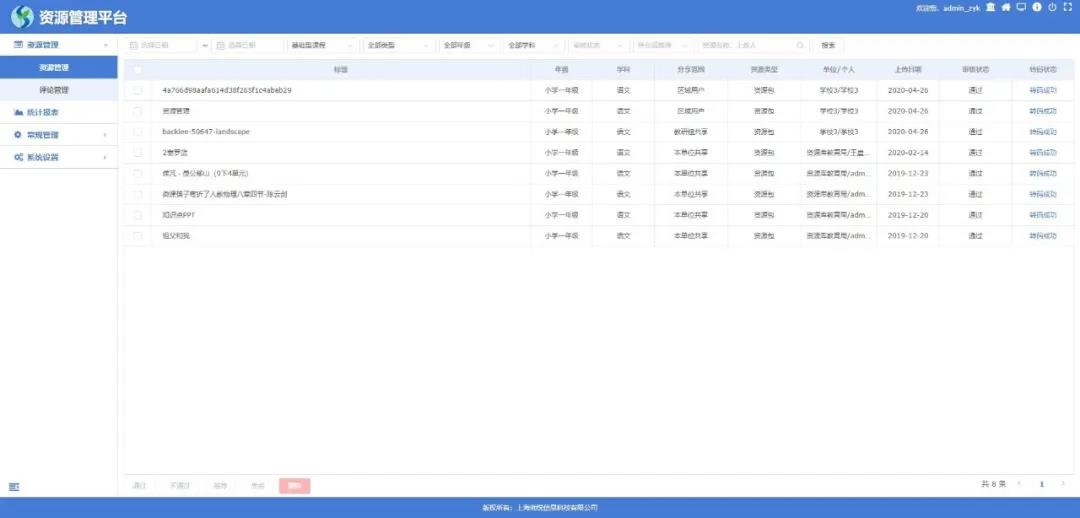Viewport: 1080px width, 518px height.
Task: Click 教研组共享 cell in backlee row
Action: pos(691,132)
